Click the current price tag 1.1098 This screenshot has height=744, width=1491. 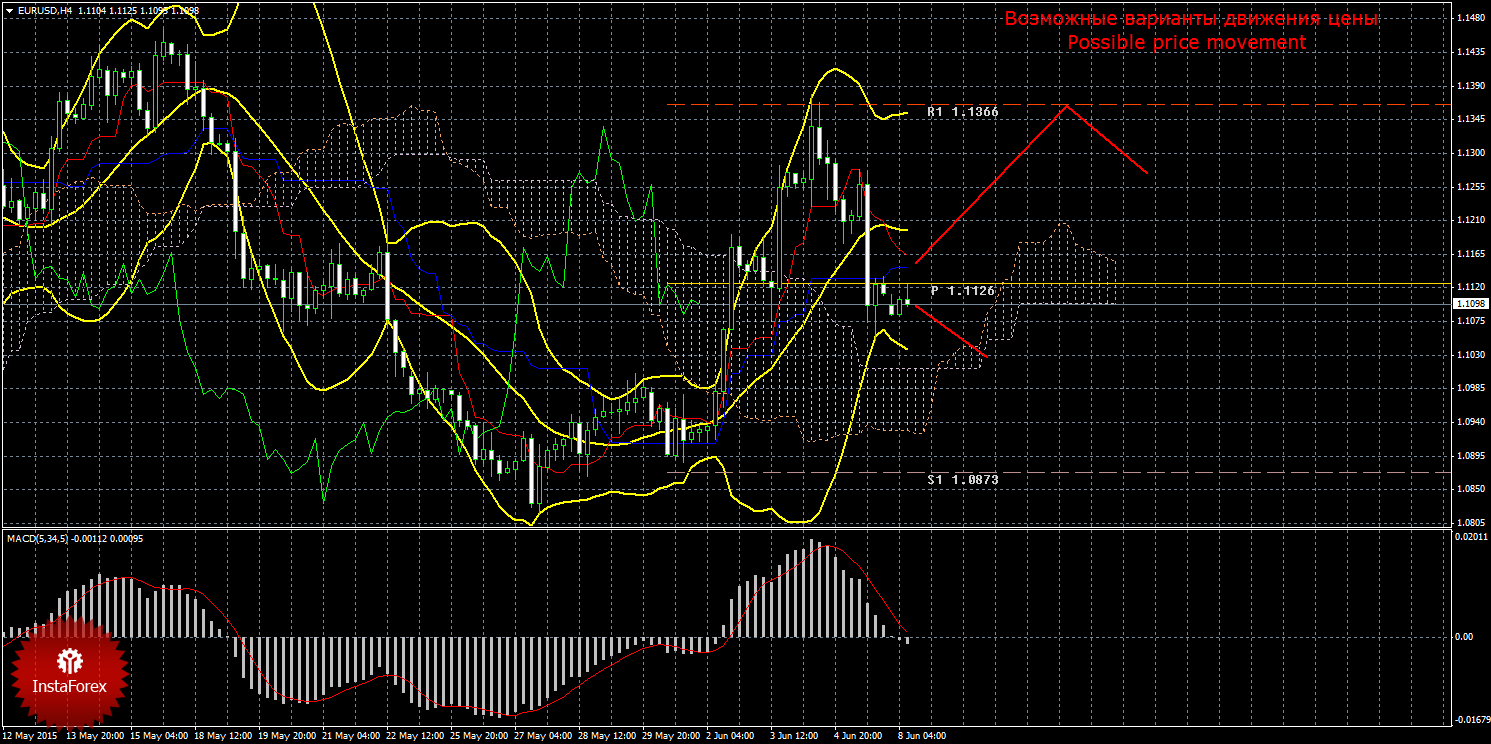1470,303
